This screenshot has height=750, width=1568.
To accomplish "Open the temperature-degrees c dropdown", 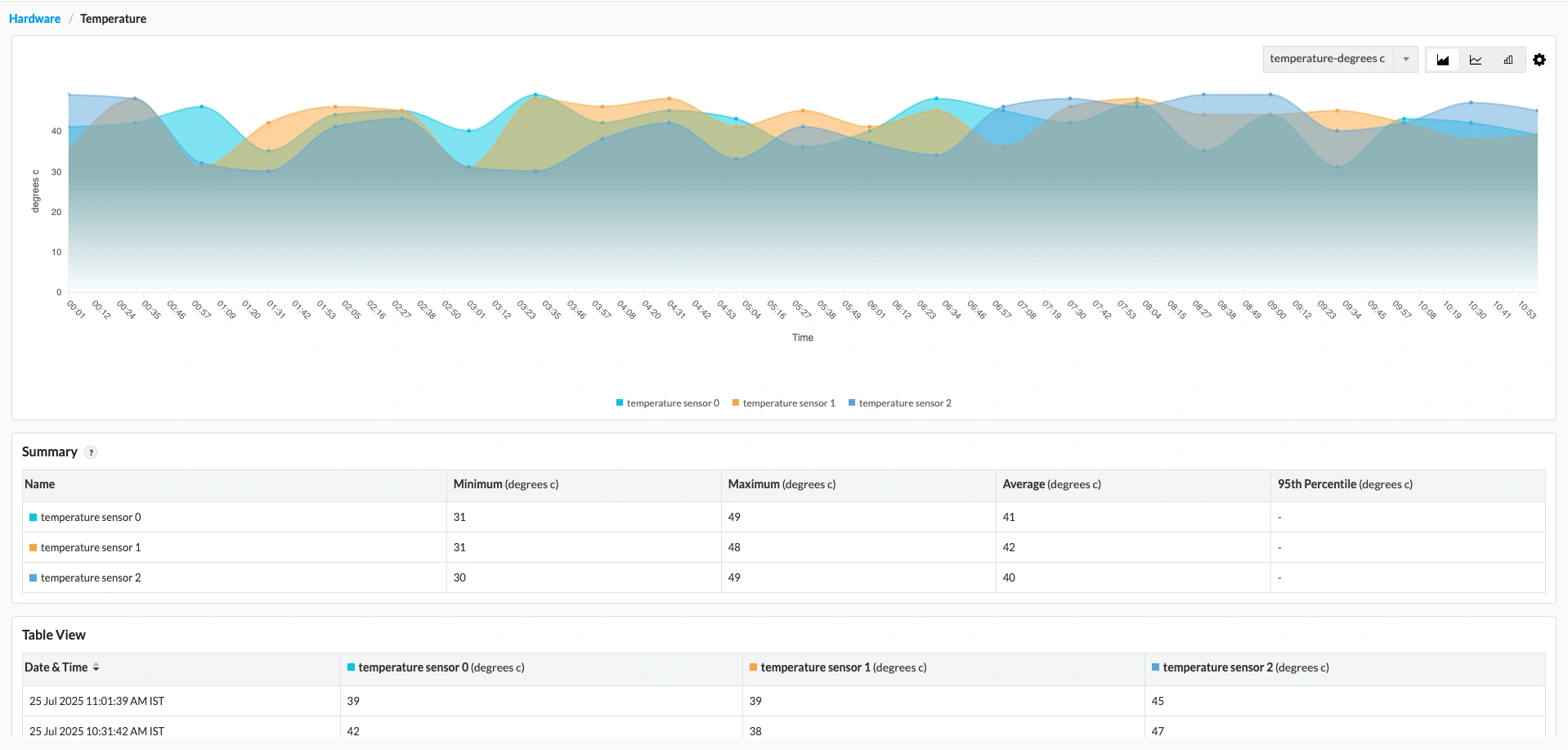I will click(x=1328, y=59).
